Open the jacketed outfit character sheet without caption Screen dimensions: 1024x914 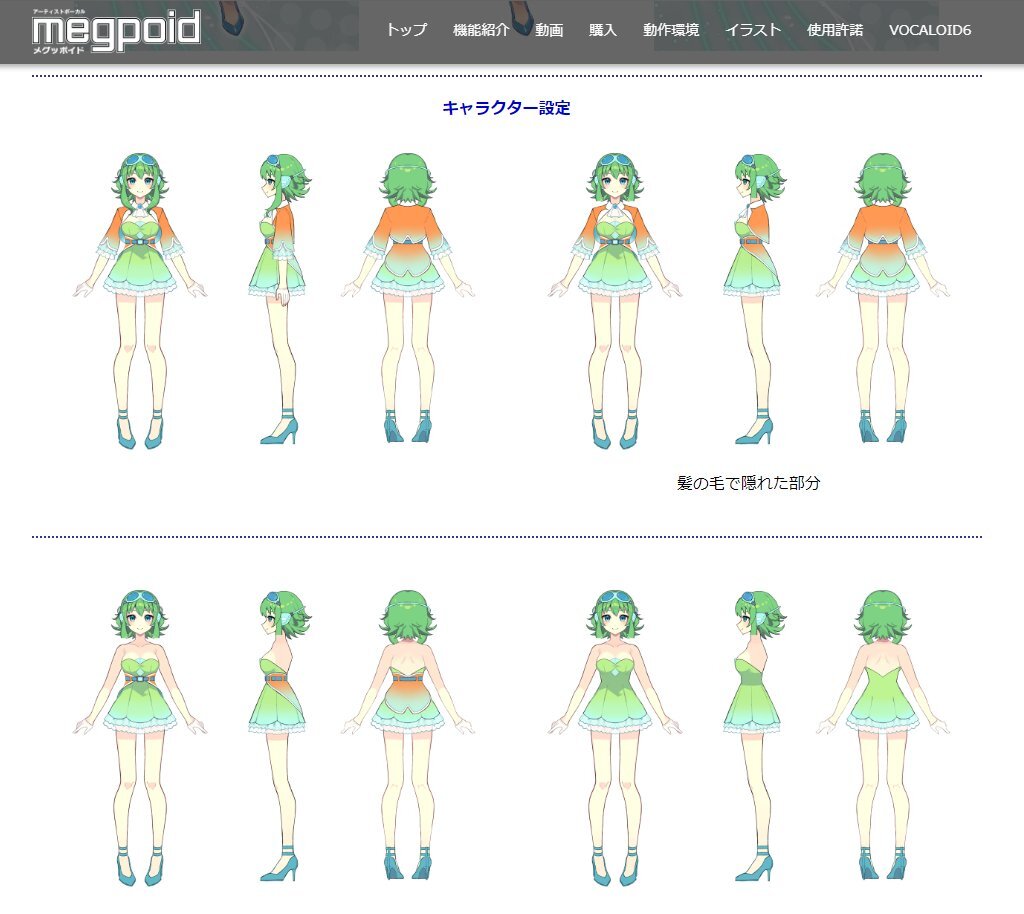(x=274, y=300)
